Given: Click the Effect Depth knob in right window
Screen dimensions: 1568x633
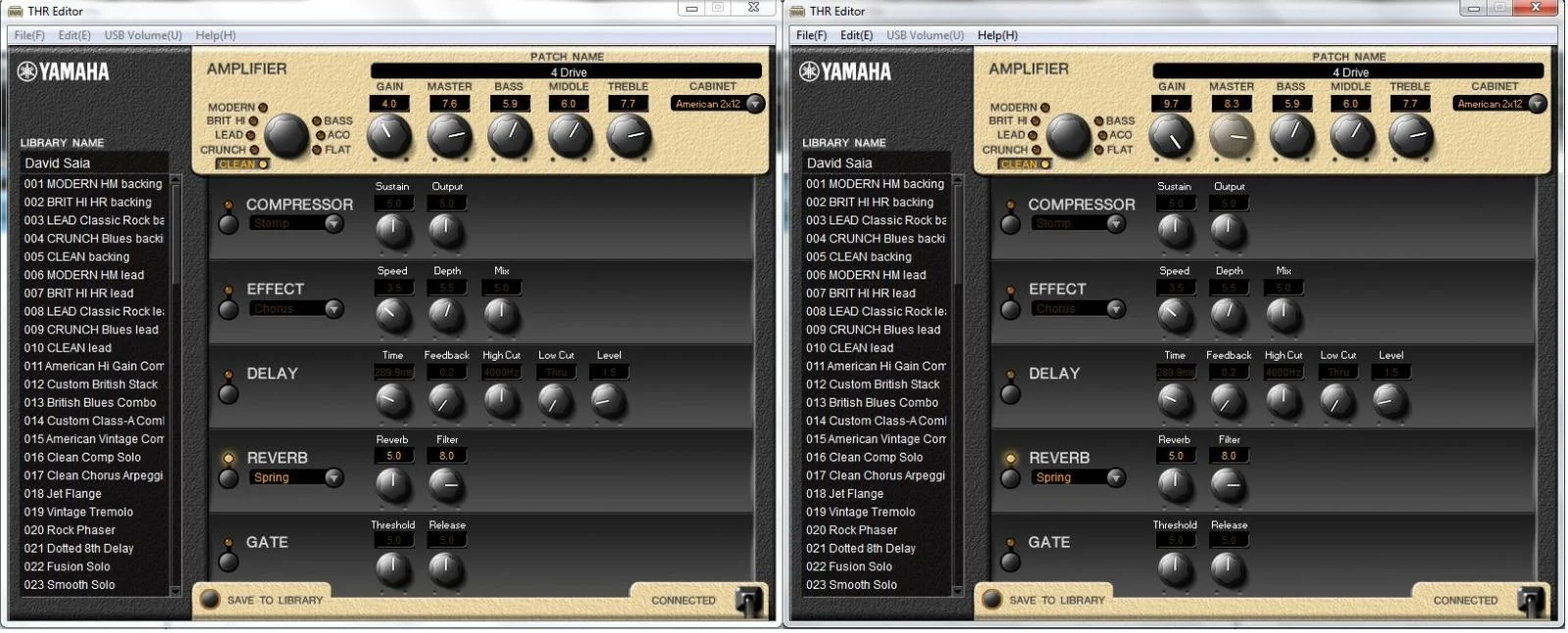Looking at the screenshot, I should point(1229,316).
